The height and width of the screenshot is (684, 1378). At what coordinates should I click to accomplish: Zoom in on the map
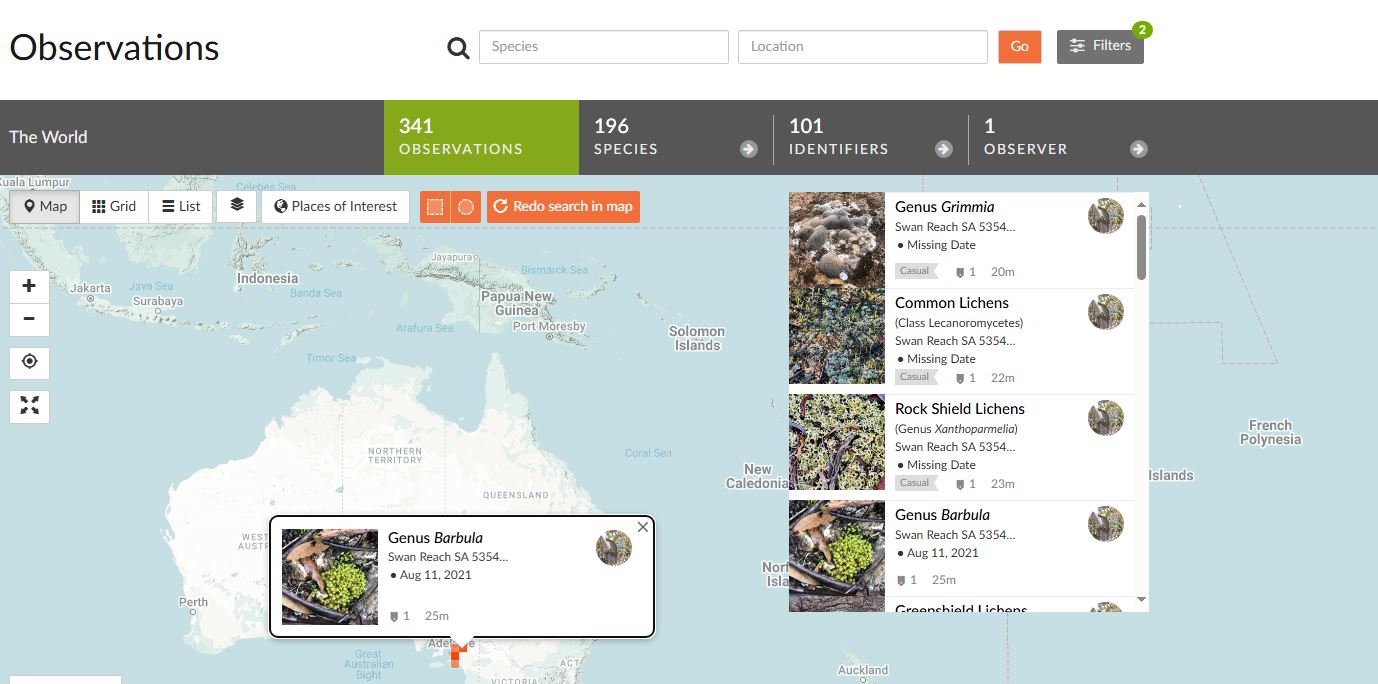[x=29, y=287]
